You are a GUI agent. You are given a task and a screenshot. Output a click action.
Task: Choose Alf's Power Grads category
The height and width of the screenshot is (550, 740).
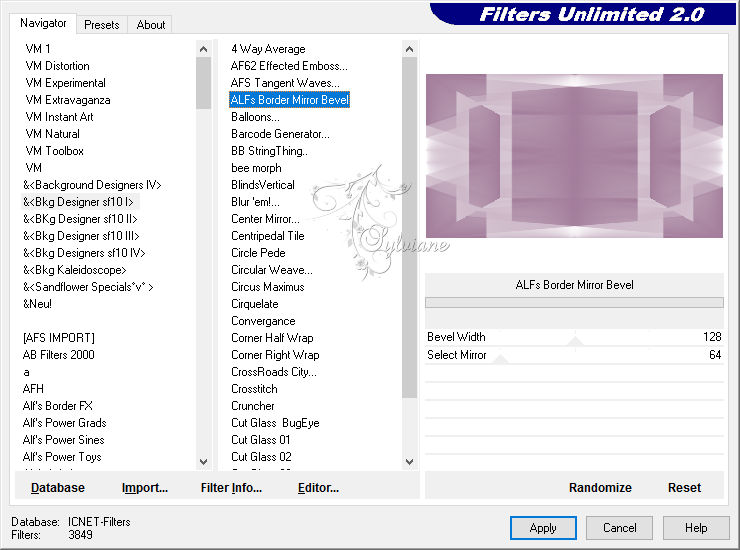[64, 423]
